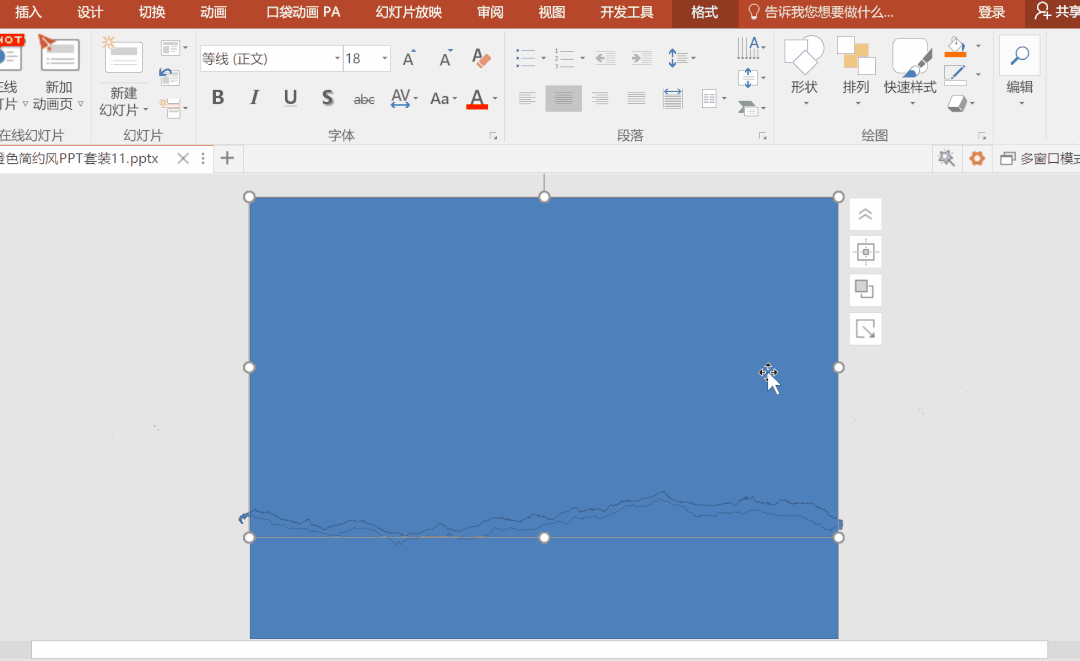Change text direction

click(x=751, y=48)
